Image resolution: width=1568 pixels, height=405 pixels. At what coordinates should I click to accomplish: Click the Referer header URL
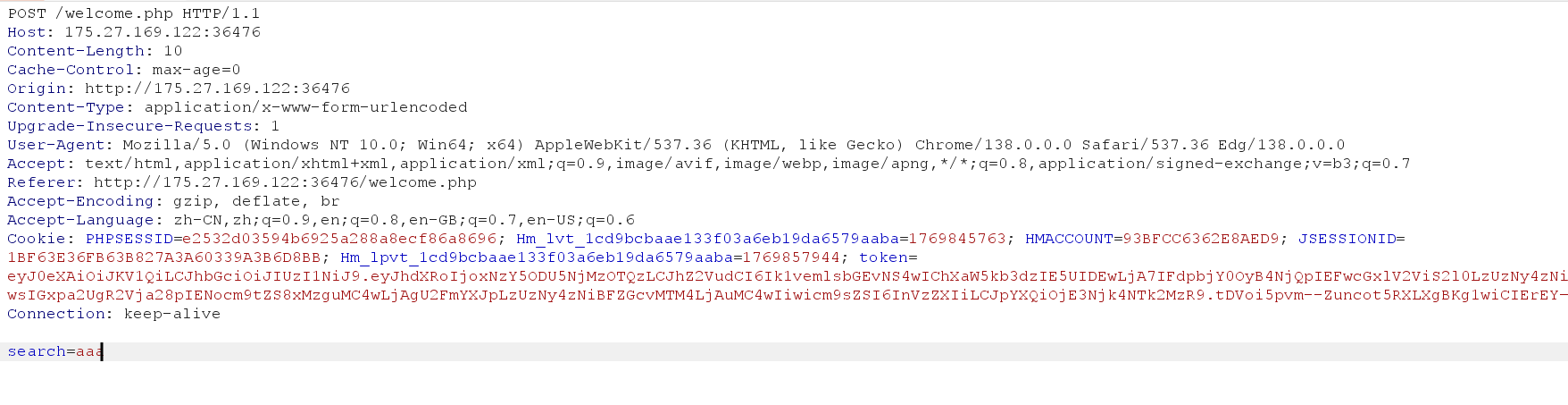(x=286, y=182)
